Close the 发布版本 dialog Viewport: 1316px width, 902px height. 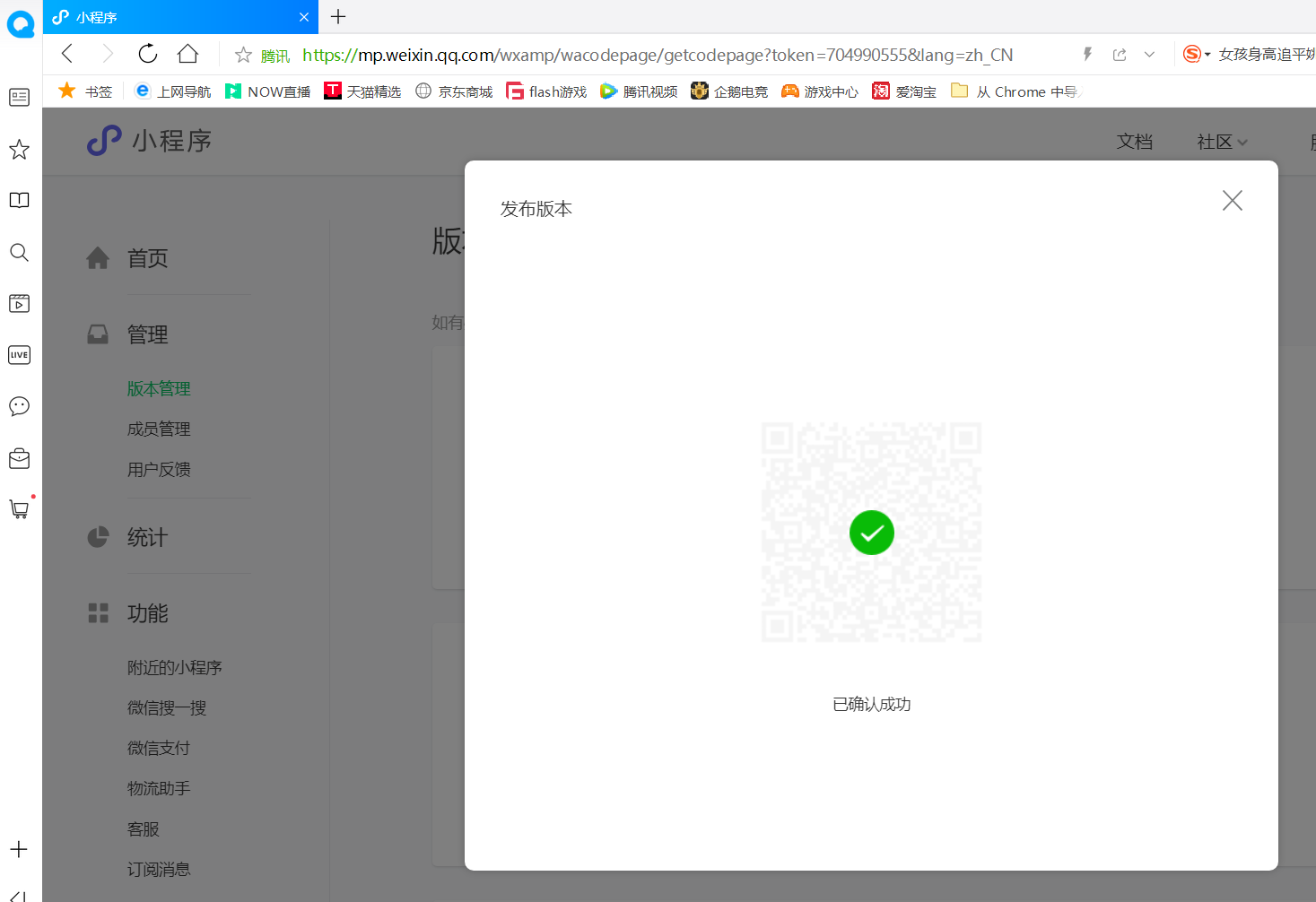click(1233, 200)
